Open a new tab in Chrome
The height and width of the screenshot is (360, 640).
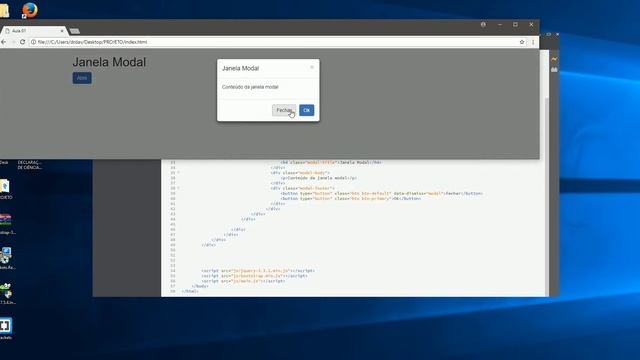75,31
